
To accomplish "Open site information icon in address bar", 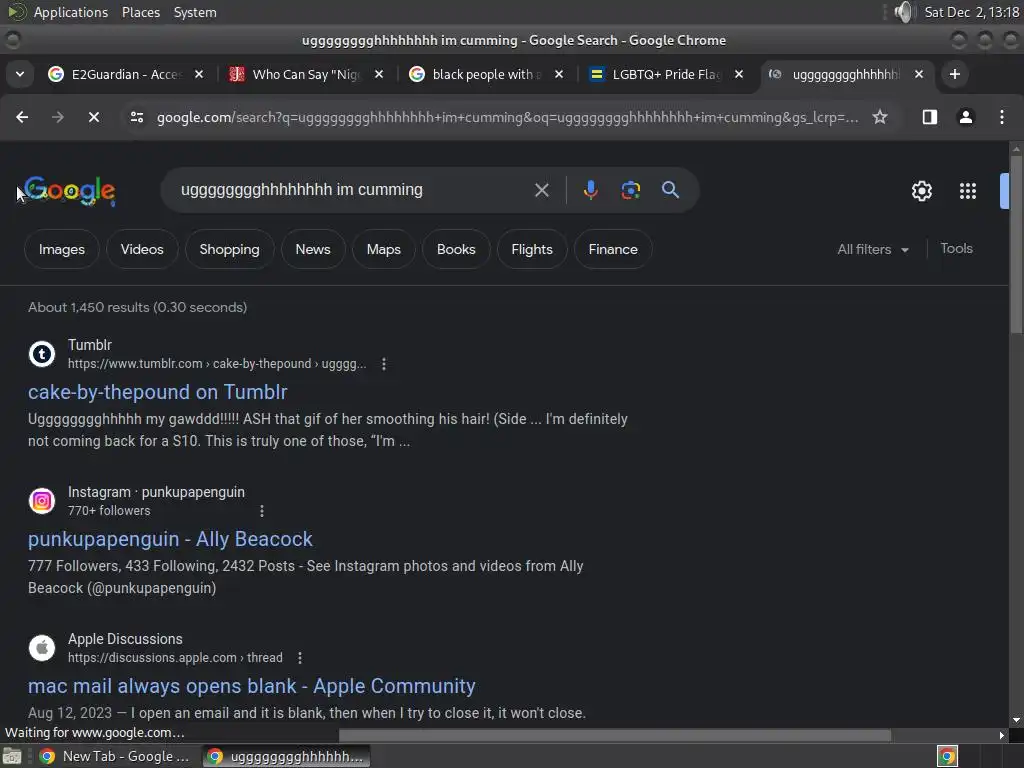I will pyautogui.click(x=136, y=117).
